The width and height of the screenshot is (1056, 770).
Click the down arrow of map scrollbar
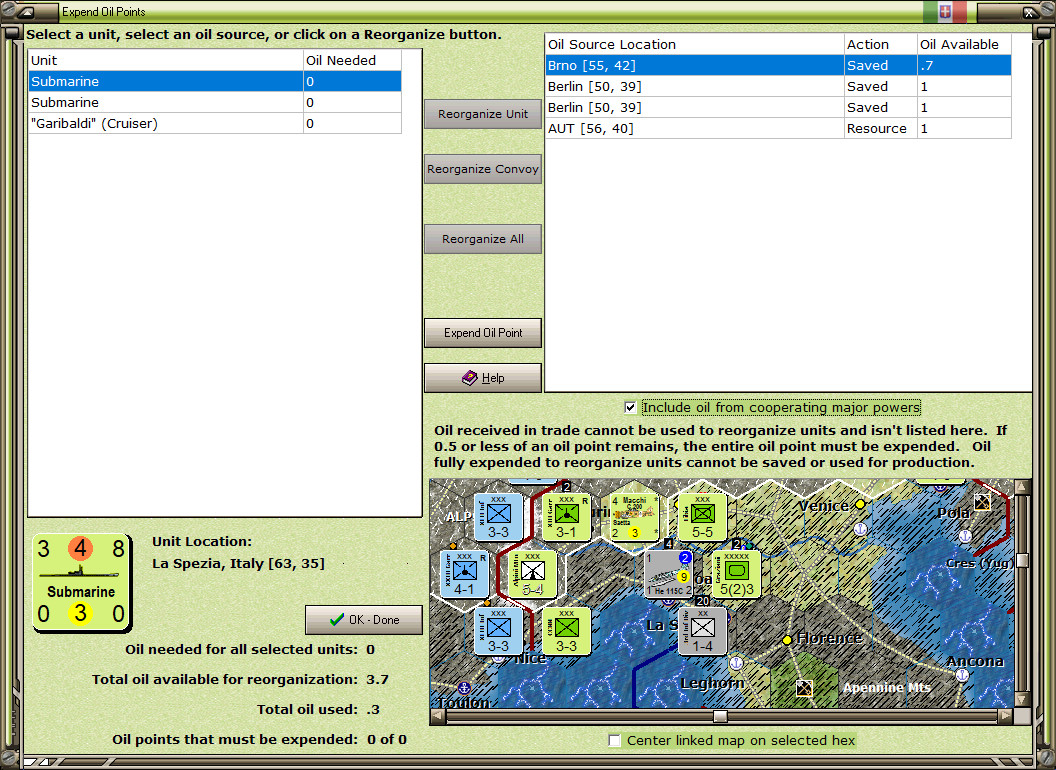click(1022, 700)
